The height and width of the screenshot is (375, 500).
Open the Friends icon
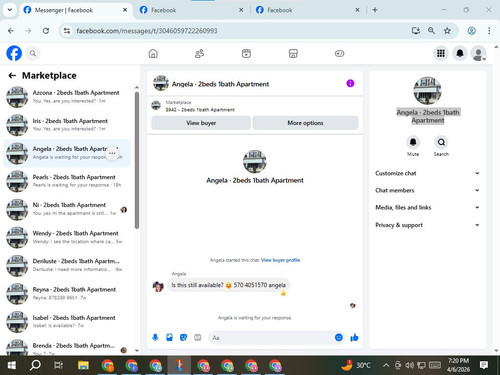[200, 53]
